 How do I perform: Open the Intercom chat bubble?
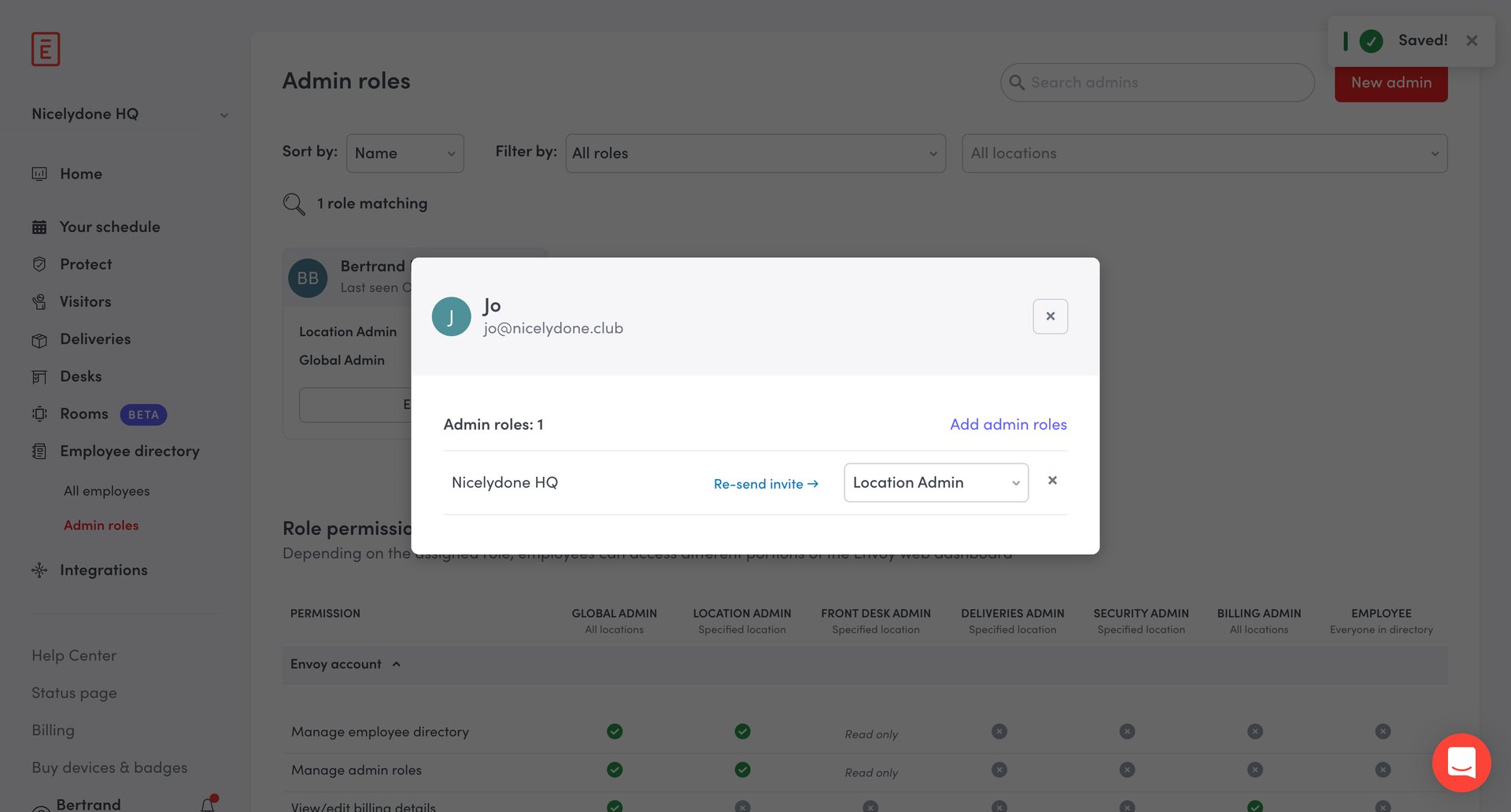click(1461, 762)
